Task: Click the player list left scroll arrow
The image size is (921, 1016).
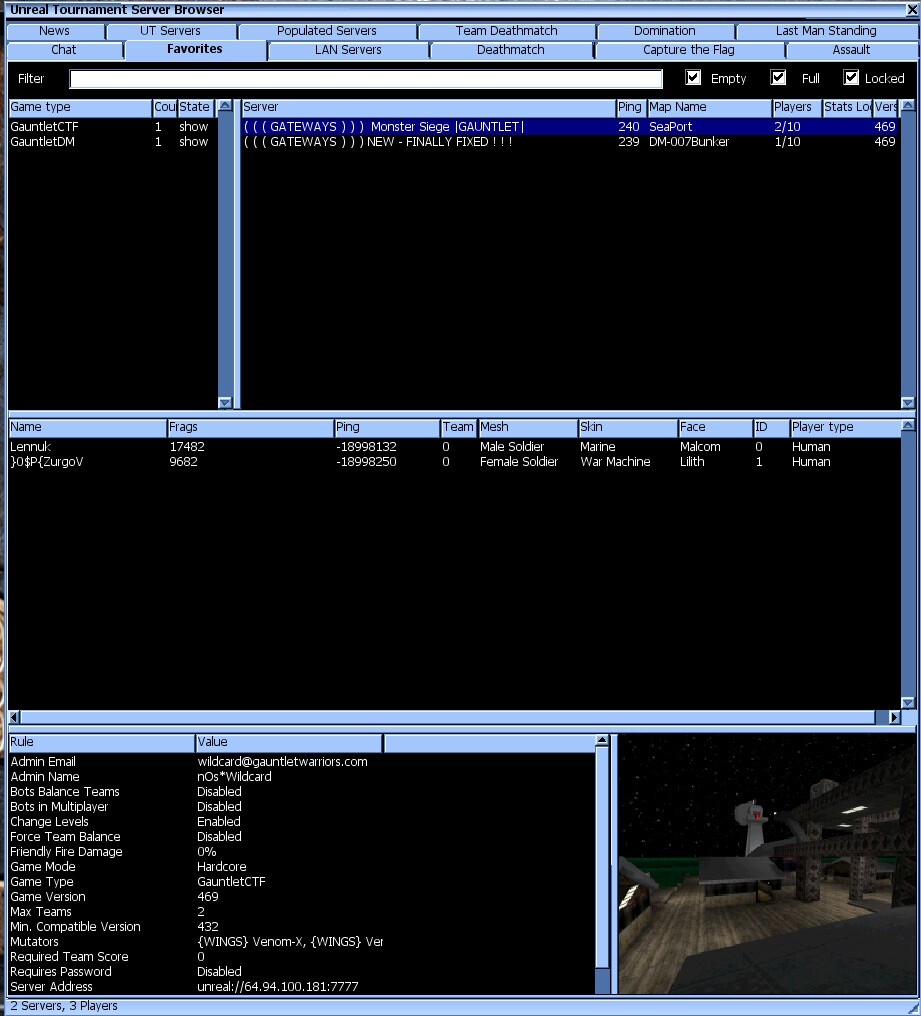Action: pos(14,717)
